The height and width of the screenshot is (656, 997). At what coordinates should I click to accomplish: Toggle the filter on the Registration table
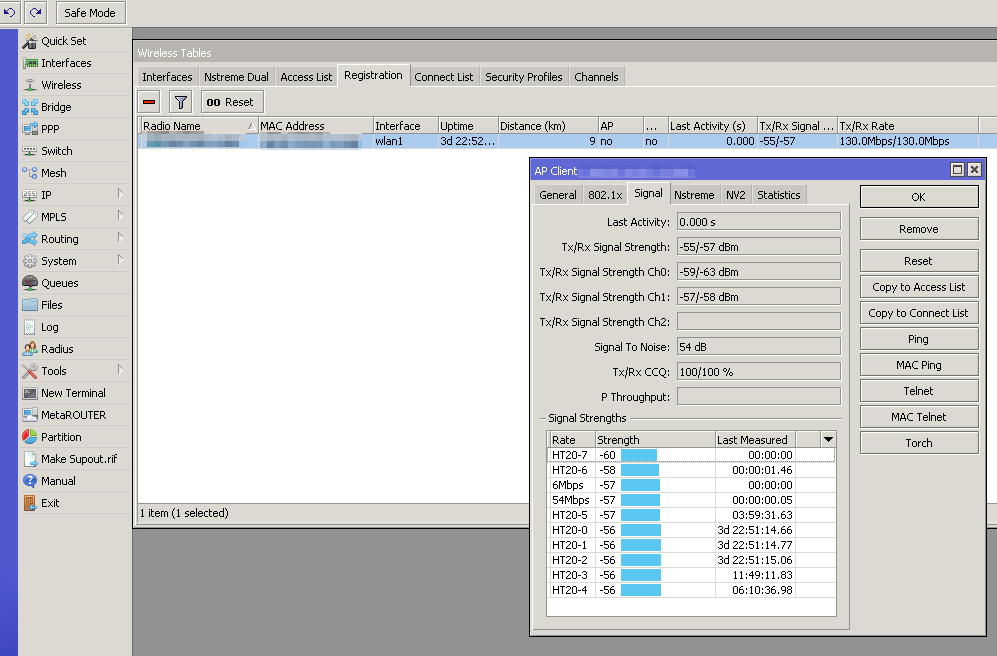tap(179, 101)
